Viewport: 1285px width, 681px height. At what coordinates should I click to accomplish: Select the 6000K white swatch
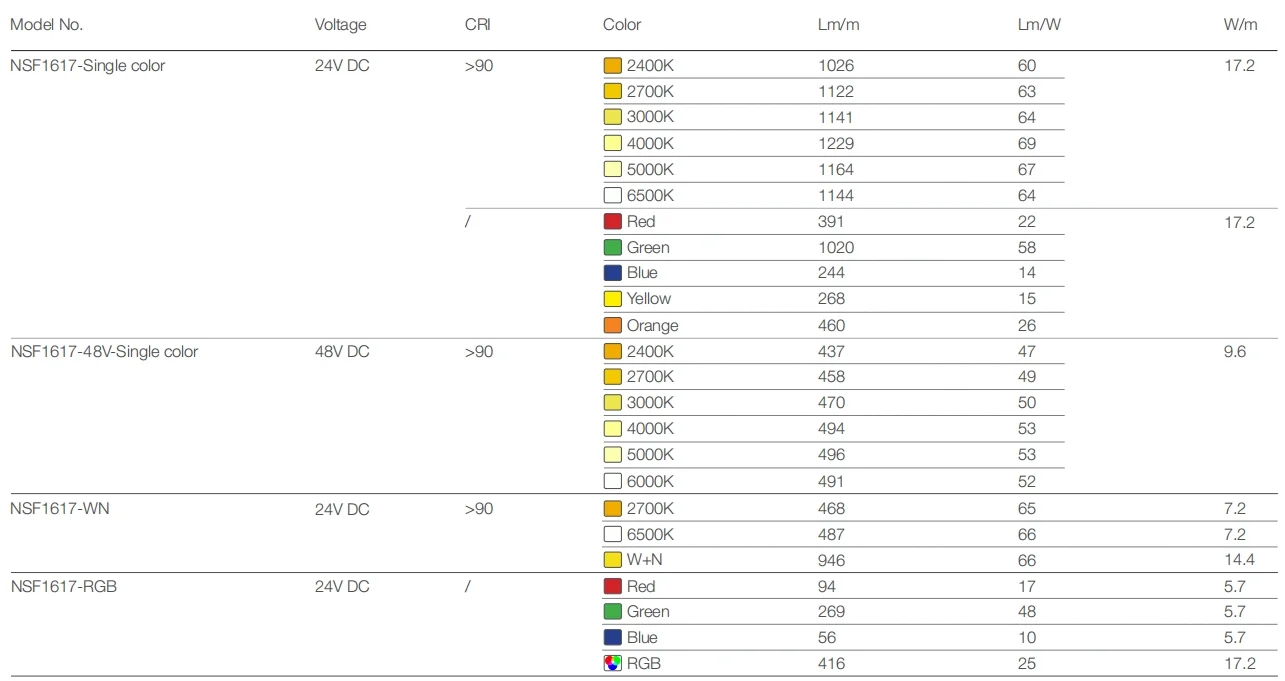click(612, 481)
